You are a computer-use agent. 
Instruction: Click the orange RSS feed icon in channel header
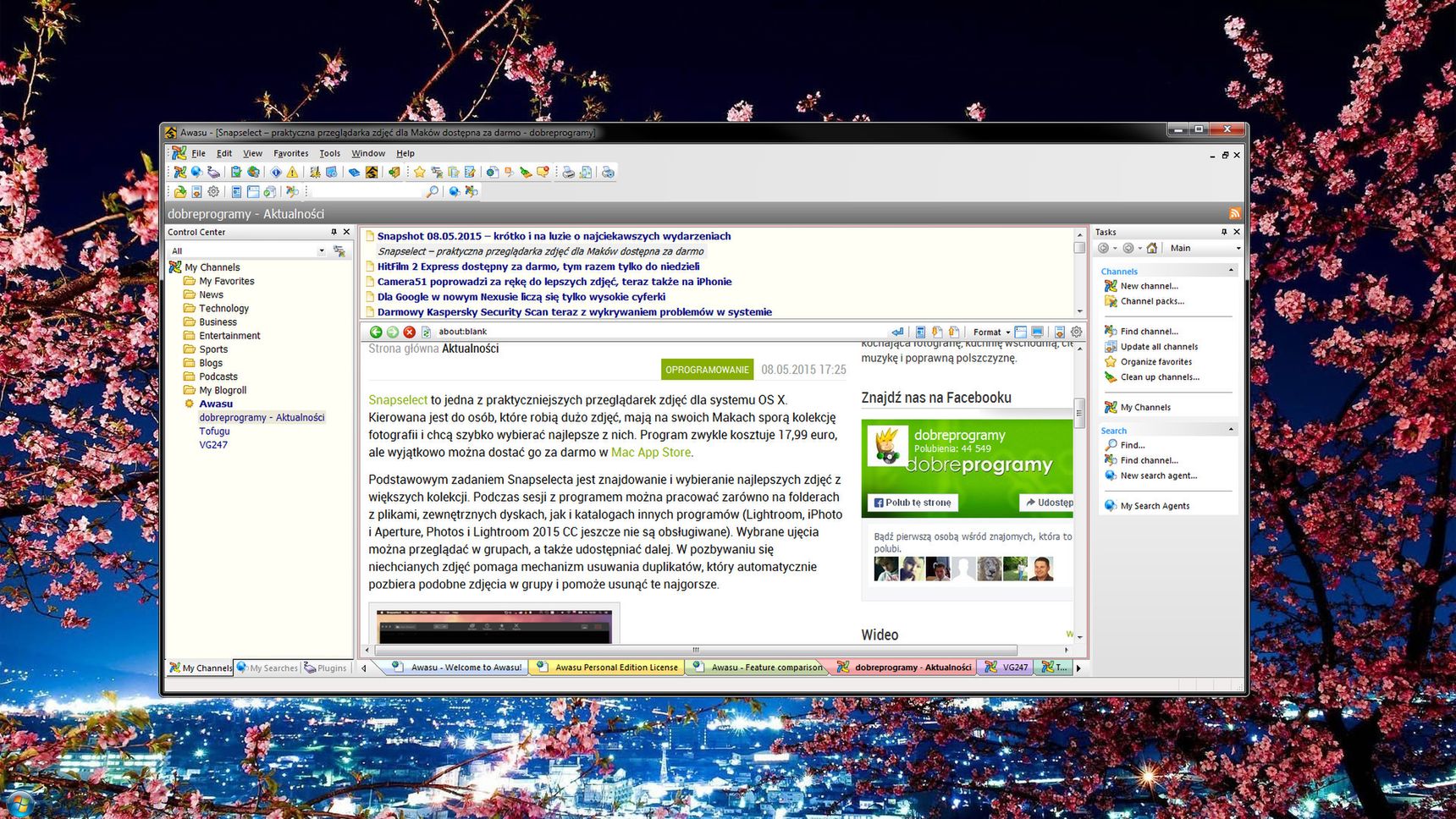1235,213
